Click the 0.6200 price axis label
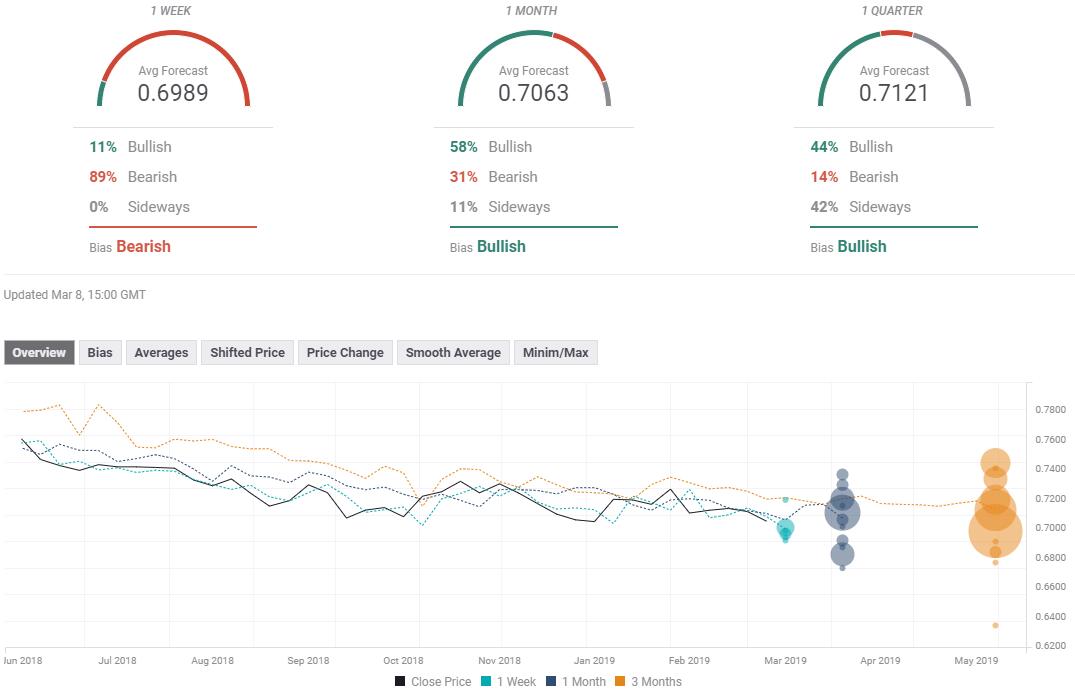This screenshot has height=691, width=1075. point(1050,646)
